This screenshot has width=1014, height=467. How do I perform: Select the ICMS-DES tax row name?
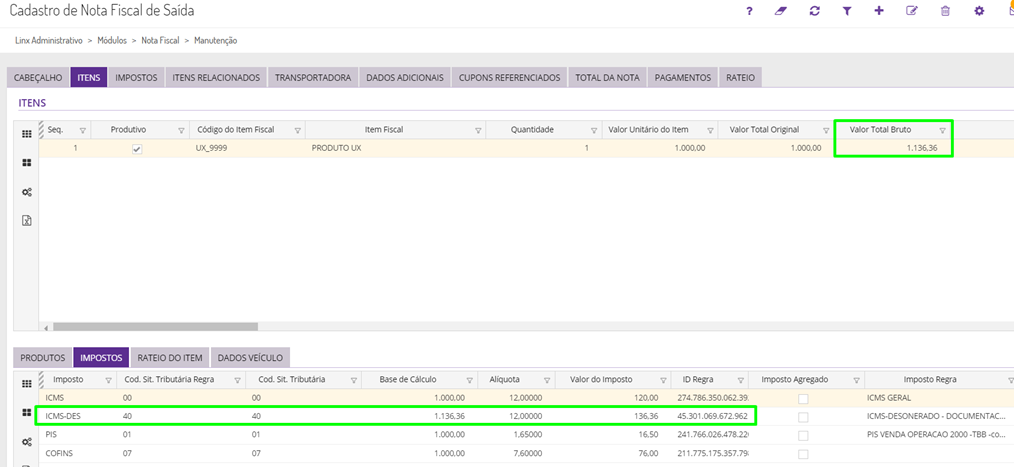click(62, 416)
